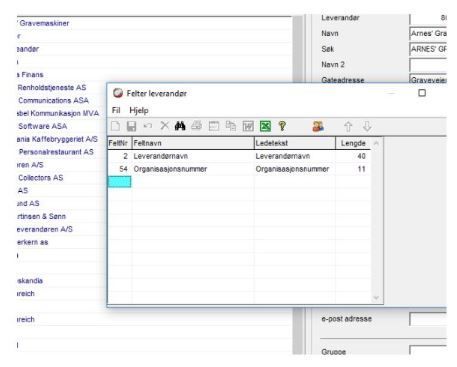Image resolution: width=457 pixels, height=367 pixels.
Task: Open search with the binoculars icon
Action: click(x=180, y=126)
